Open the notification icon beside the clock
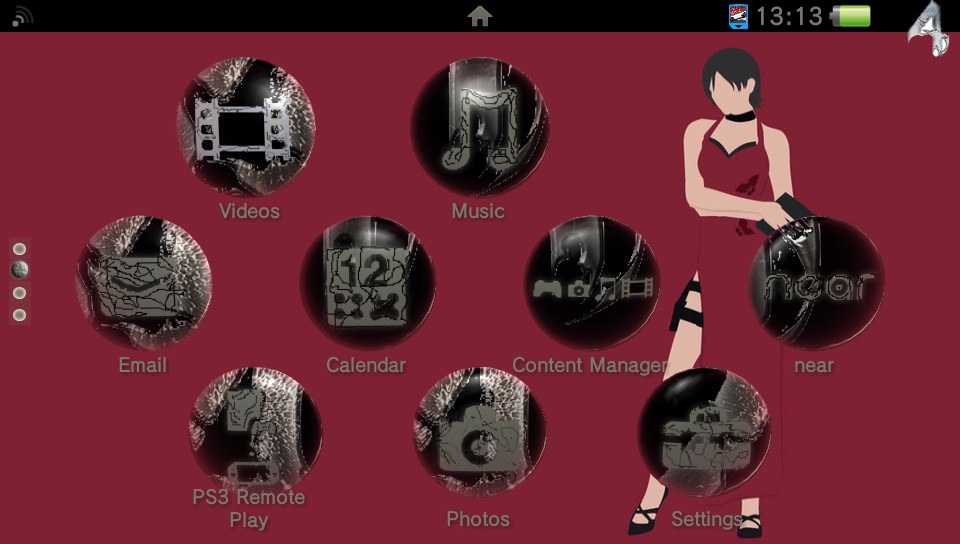Viewport: 960px width, 544px height. click(738, 16)
